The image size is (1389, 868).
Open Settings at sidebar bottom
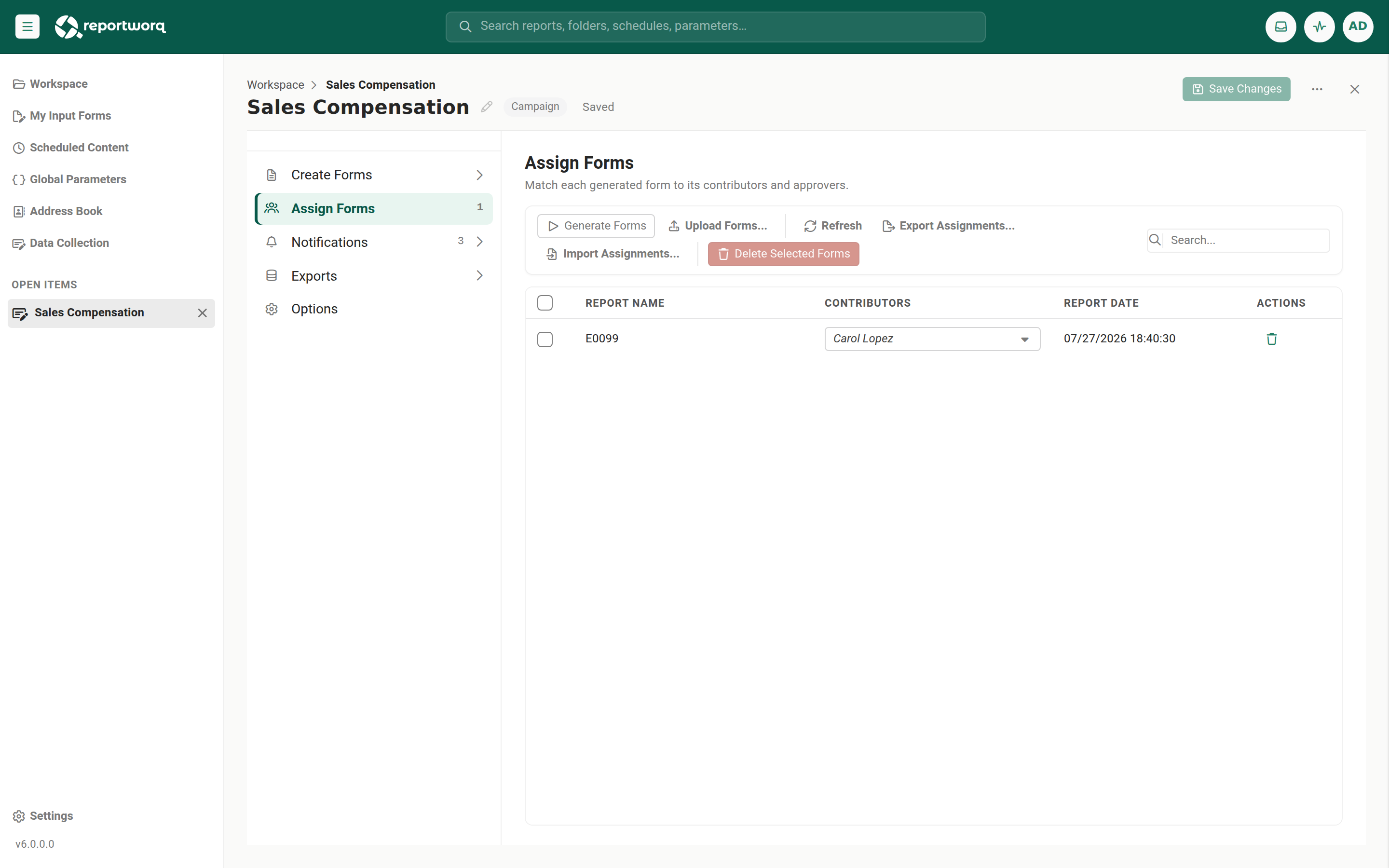[x=43, y=816]
